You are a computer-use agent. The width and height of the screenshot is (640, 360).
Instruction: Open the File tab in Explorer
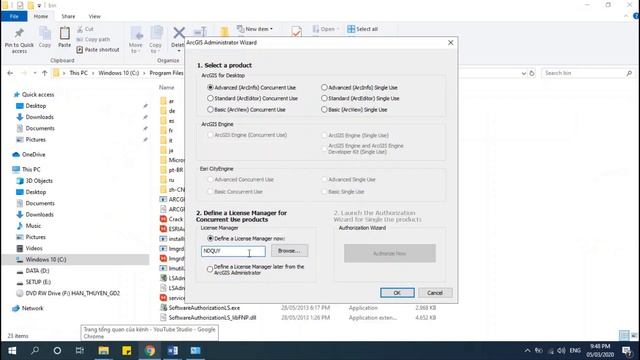click(x=14, y=16)
